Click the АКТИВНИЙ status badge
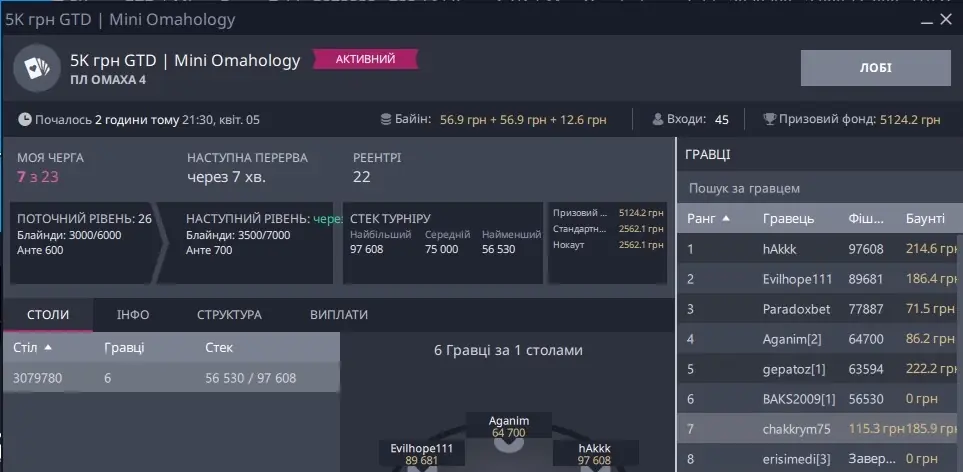 (365, 60)
